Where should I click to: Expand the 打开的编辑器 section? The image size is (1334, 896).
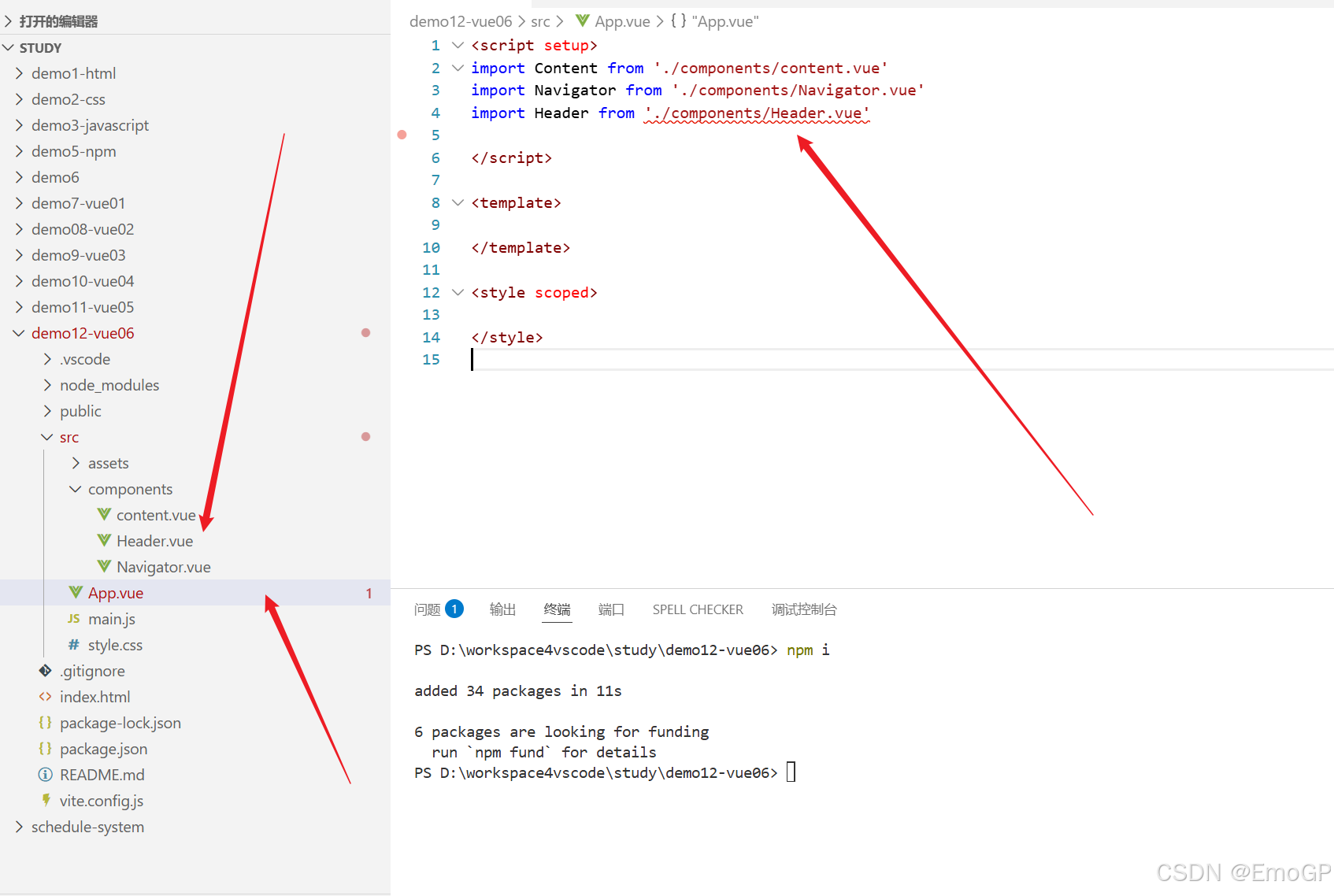[x=9, y=21]
